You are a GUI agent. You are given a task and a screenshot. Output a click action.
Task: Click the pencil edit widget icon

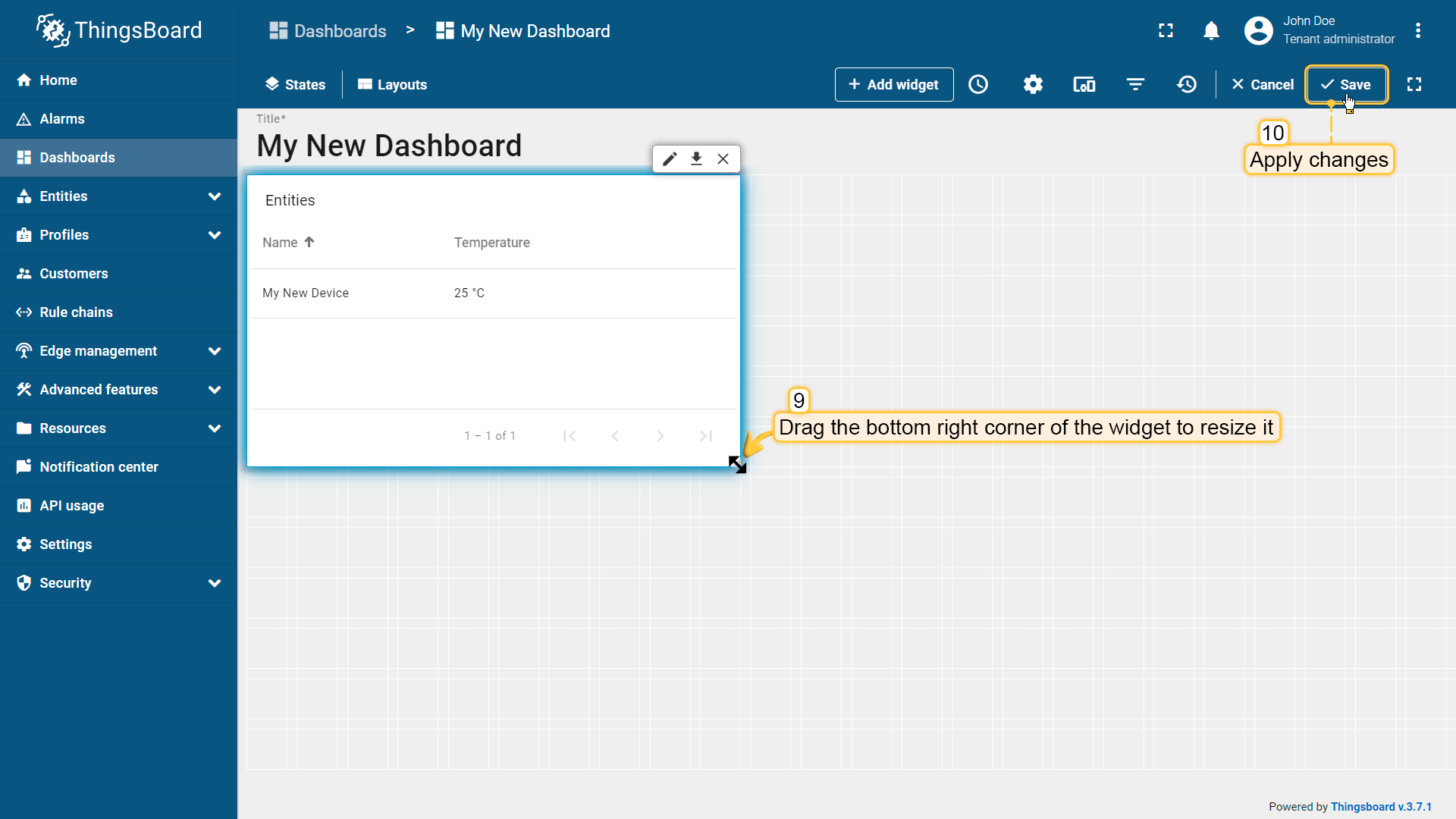[670, 158]
